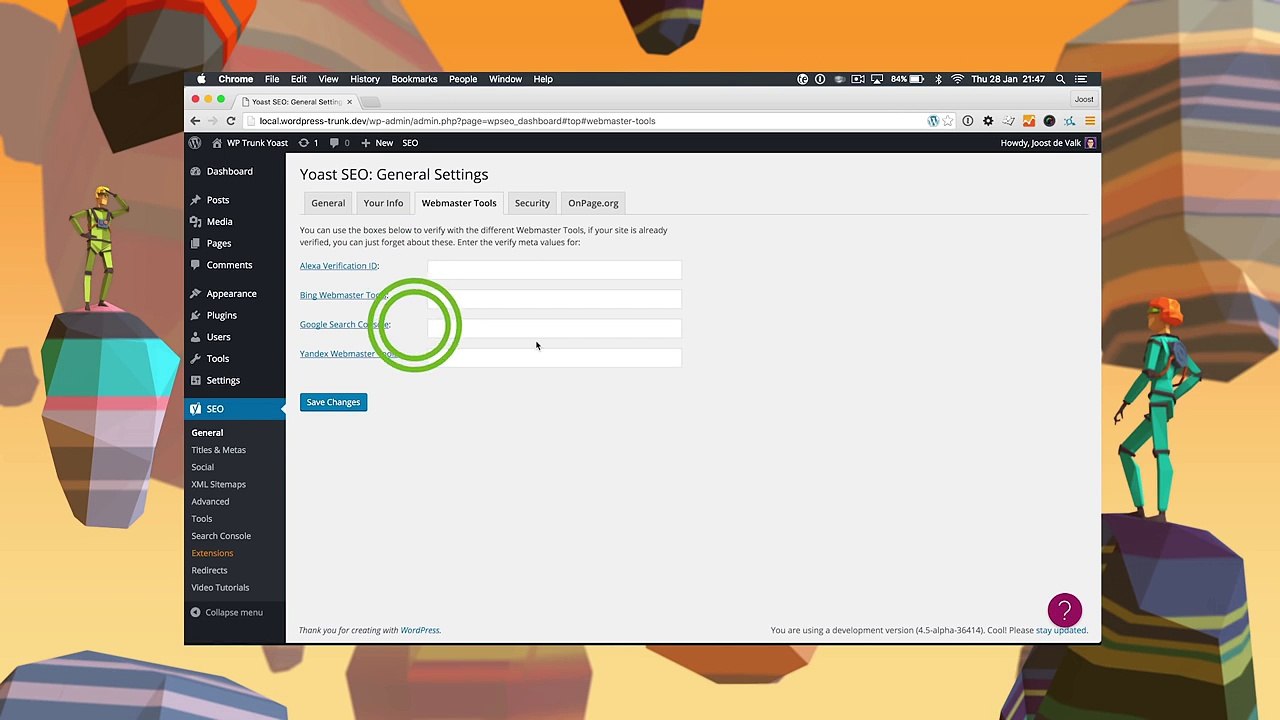Open WP Trunk Yoast site home
The width and height of the screenshot is (1280, 720).
tap(250, 143)
